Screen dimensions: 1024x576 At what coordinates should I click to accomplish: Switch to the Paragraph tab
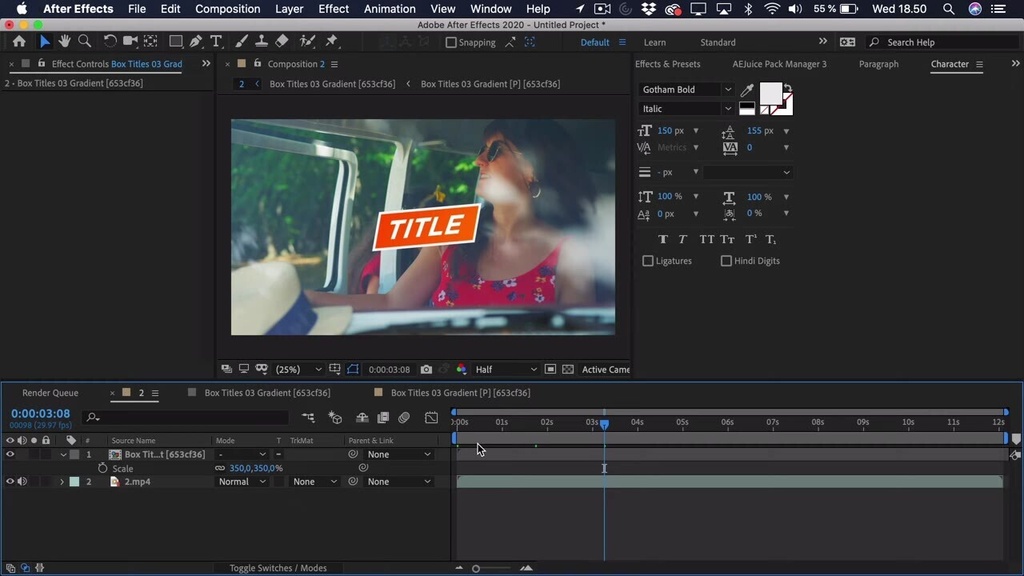pos(879,64)
